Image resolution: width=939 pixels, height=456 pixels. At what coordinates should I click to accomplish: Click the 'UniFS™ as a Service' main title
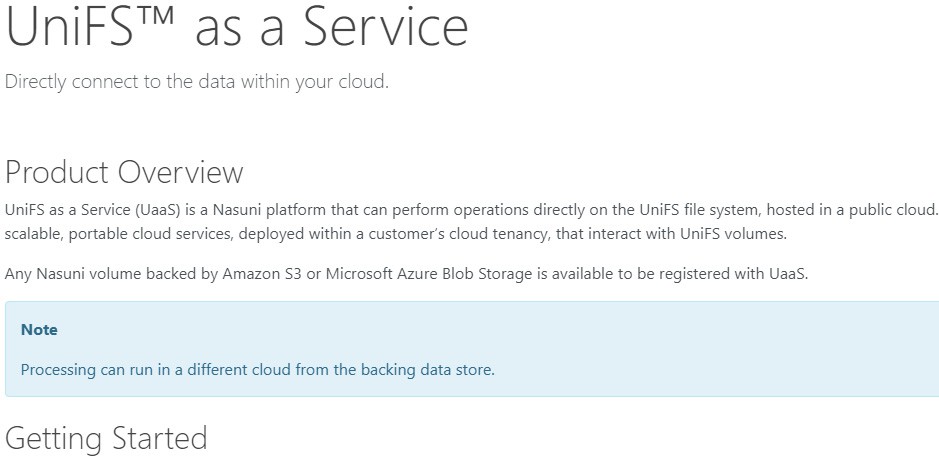(237, 27)
